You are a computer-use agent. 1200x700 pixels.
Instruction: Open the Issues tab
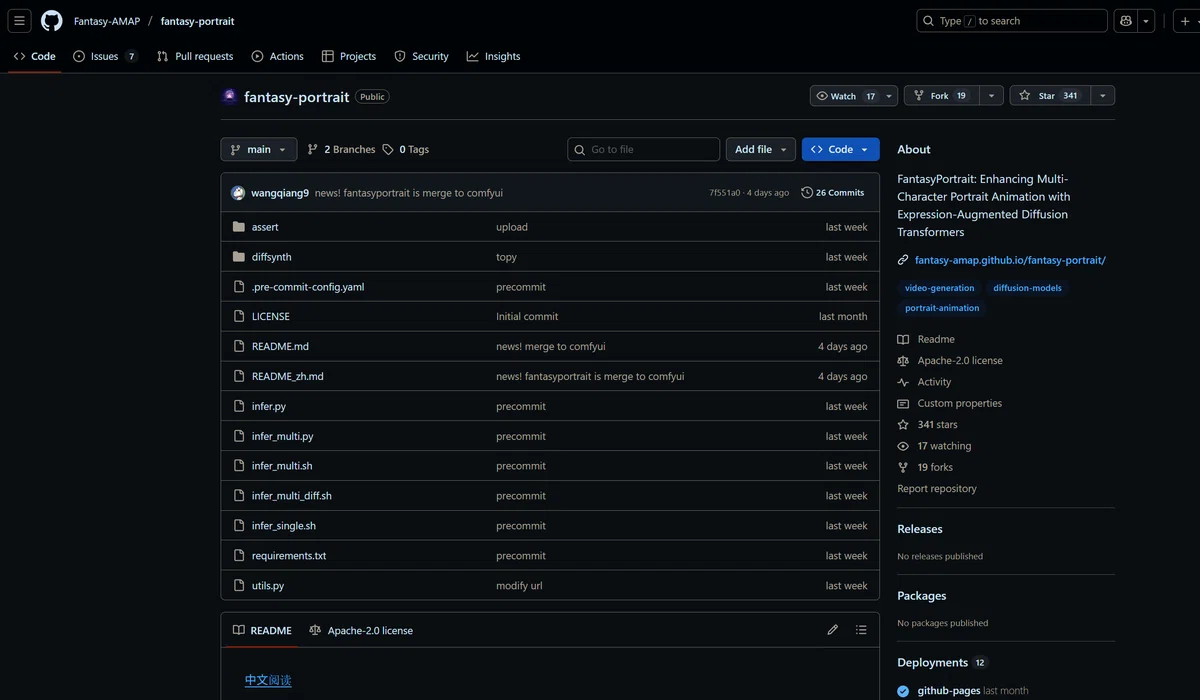point(105,56)
